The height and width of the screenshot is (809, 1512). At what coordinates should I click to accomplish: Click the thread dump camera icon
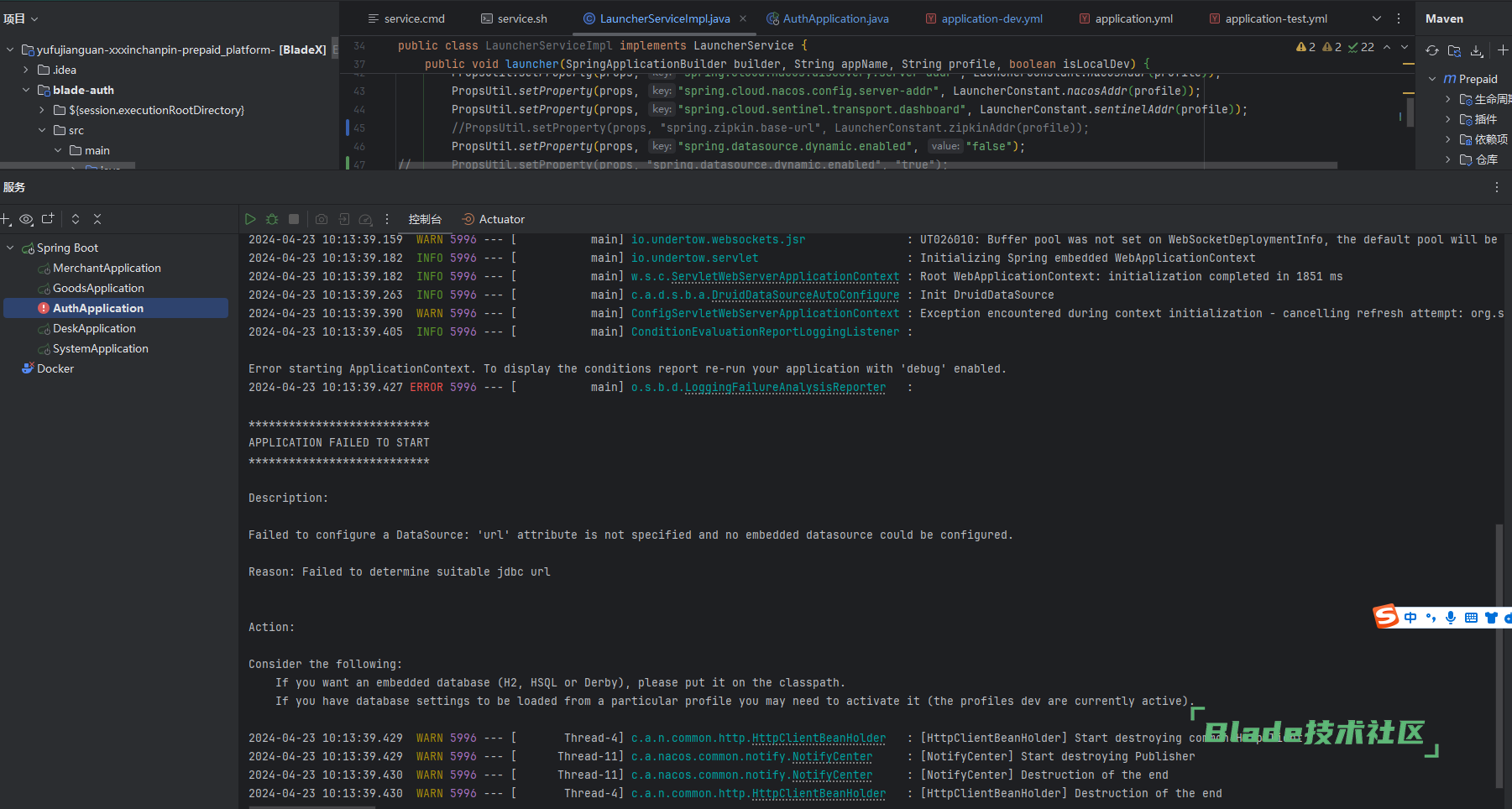322,219
